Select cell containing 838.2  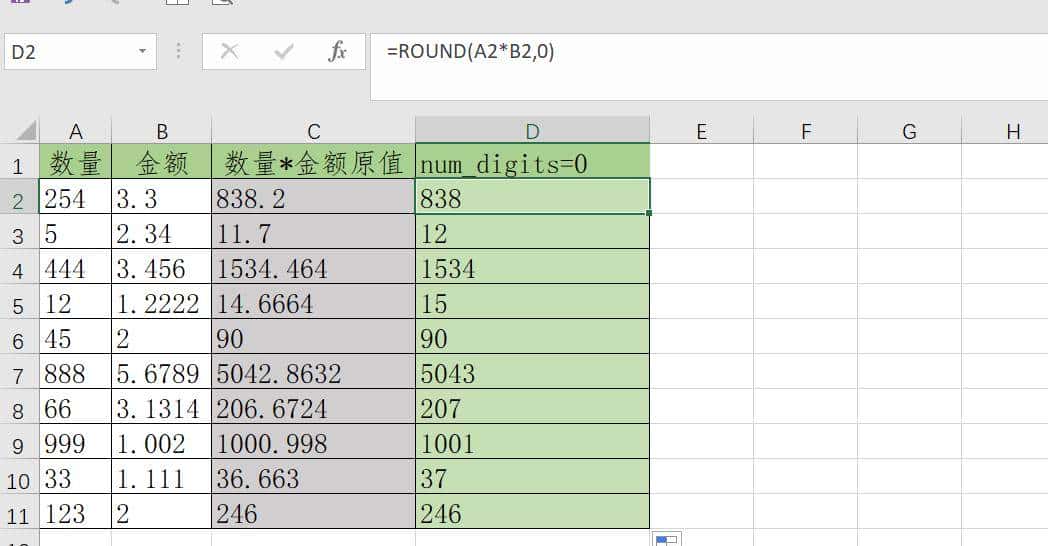point(313,196)
